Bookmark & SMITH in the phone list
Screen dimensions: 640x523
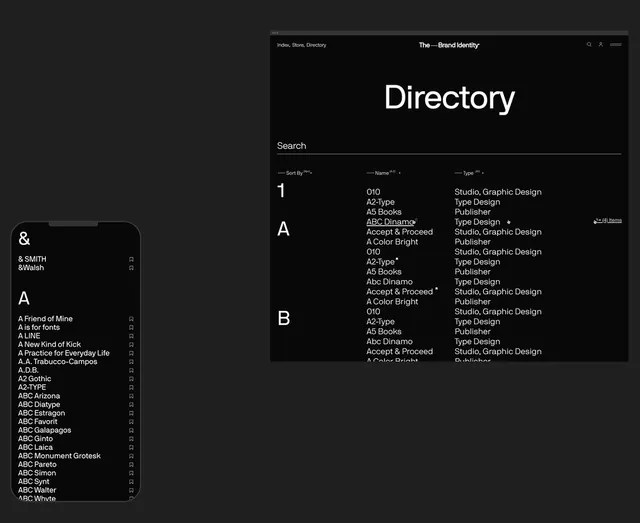pos(131,259)
